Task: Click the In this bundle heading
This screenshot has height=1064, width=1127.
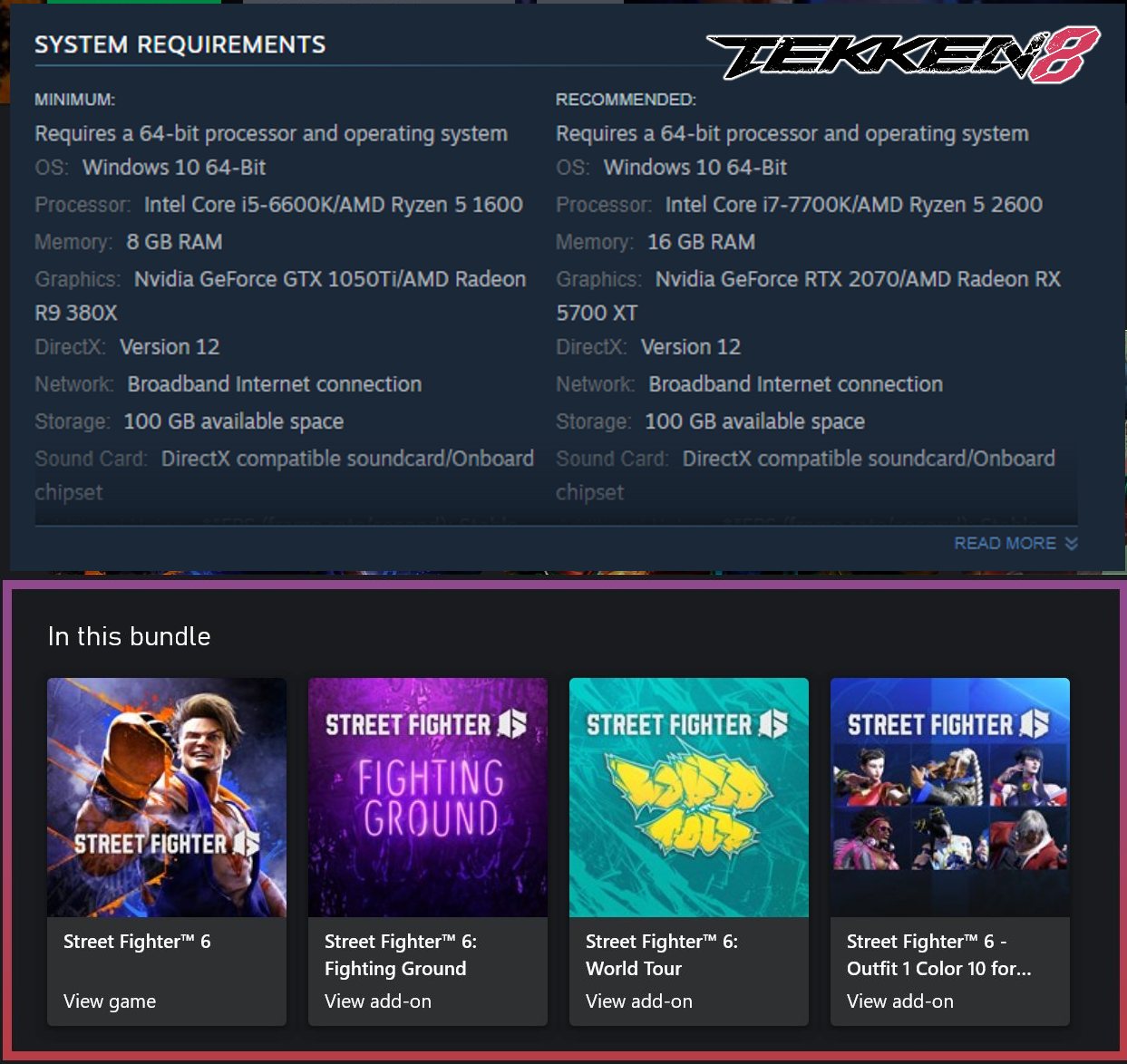Action: [129, 636]
